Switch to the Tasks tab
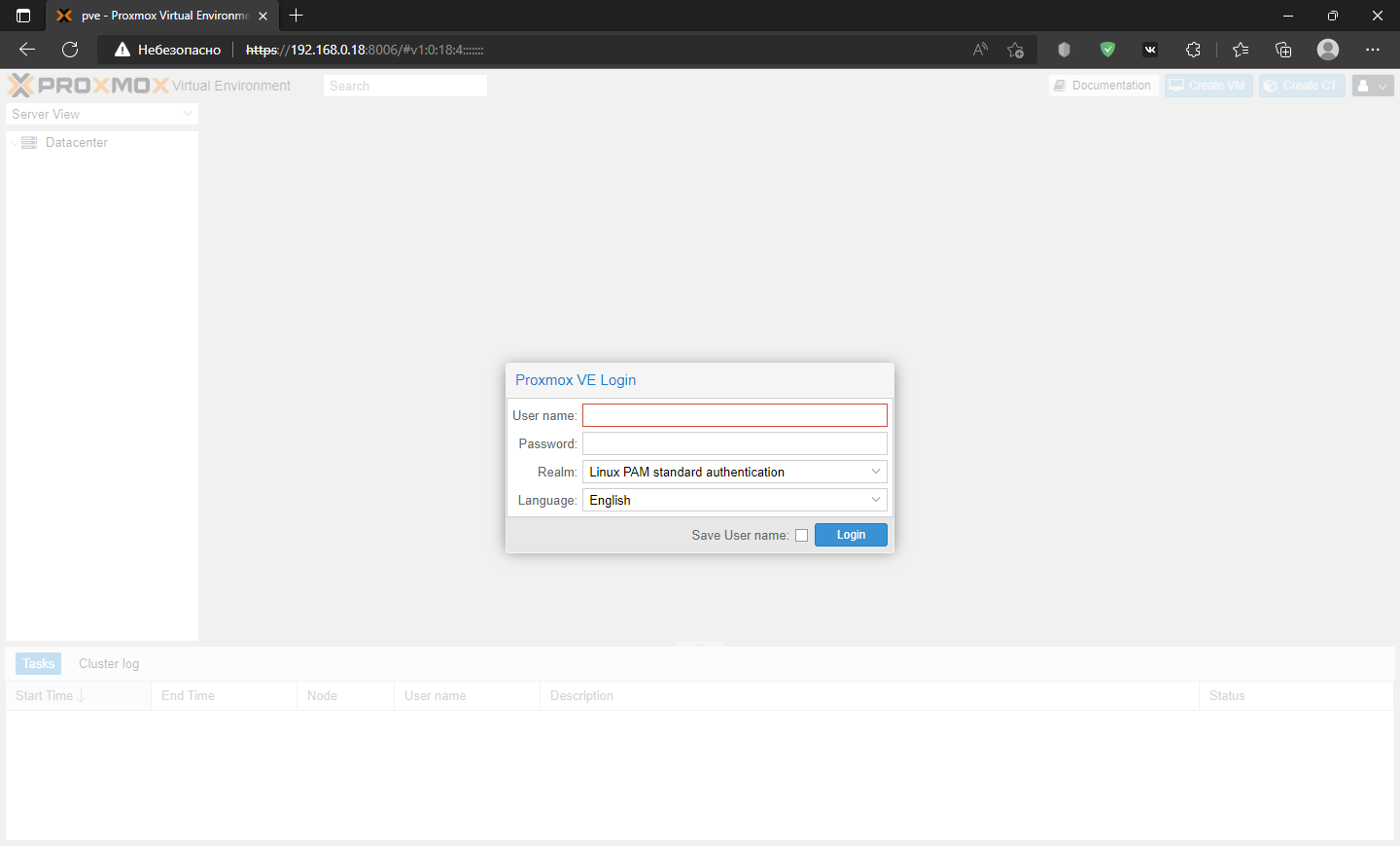This screenshot has width=1400, height=846. [x=39, y=664]
